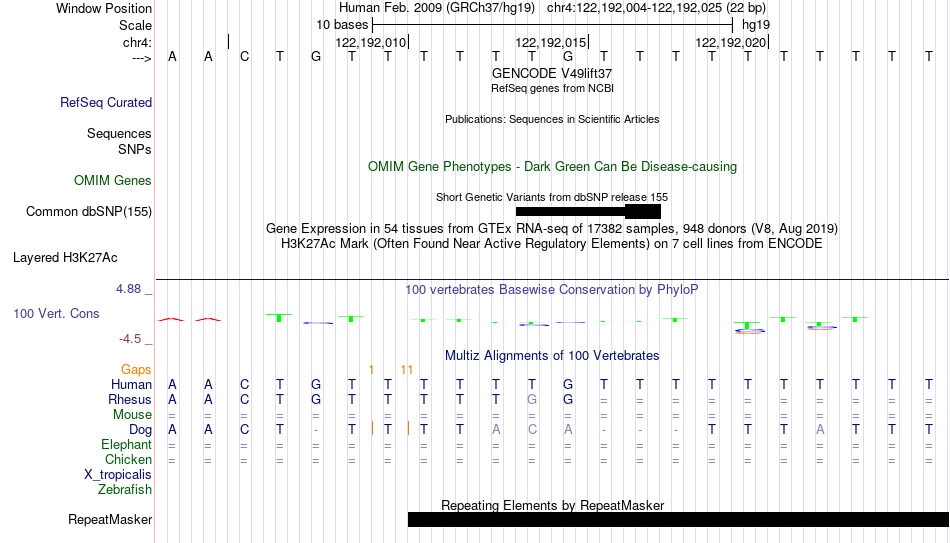
Task: Click the SNPs track label
Action: [x=135, y=149]
